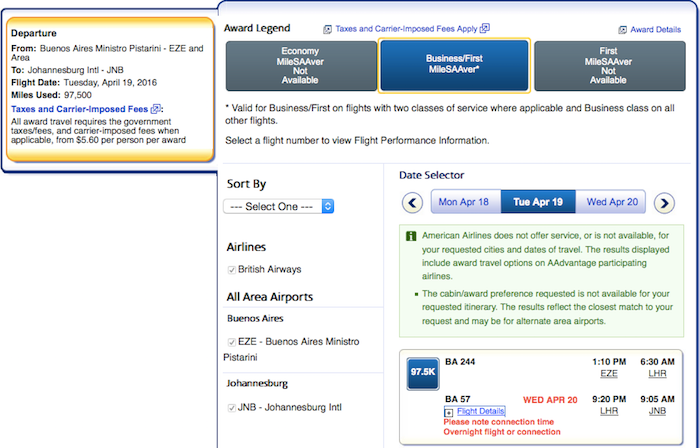The image size is (700, 448).
Task: Open Award Details link
Action: tap(655, 30)
